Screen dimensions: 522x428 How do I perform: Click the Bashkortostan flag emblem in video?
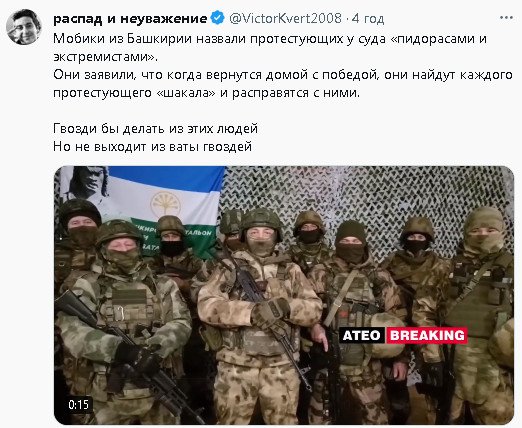click(x=165, y=203)
